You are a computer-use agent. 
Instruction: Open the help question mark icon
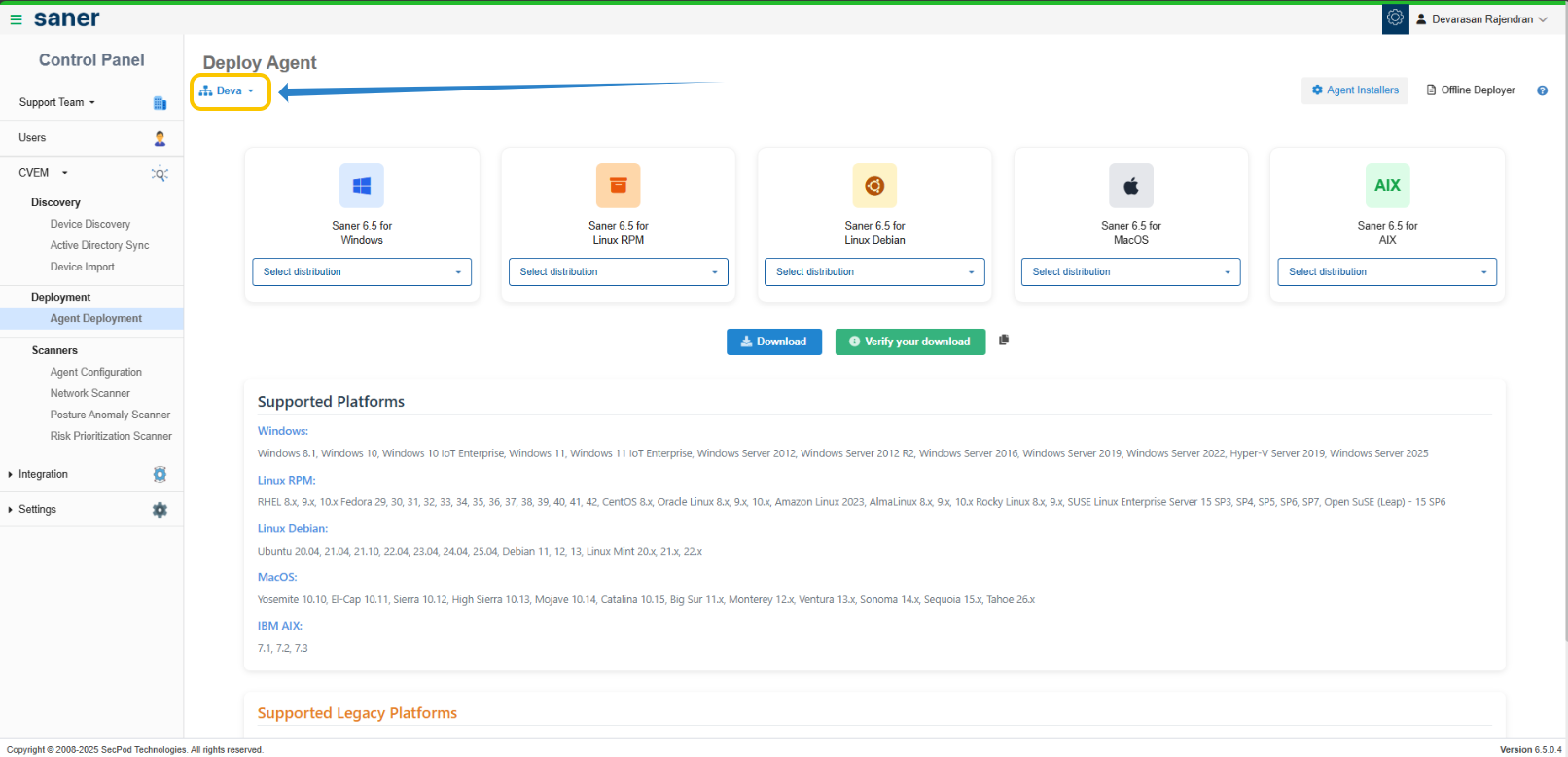pyautogui.click(x=1542, y=90)
